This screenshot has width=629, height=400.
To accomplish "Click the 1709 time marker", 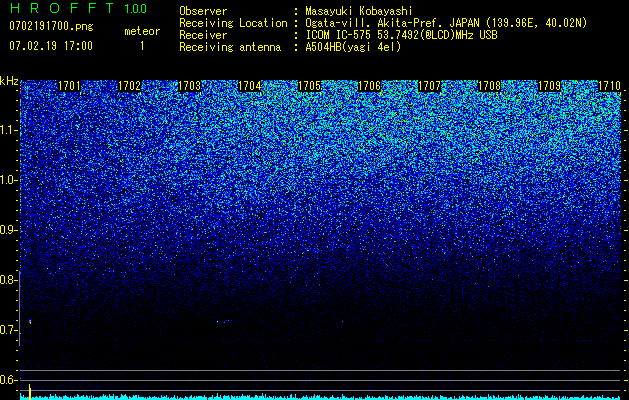I will (x=549, y=86).
